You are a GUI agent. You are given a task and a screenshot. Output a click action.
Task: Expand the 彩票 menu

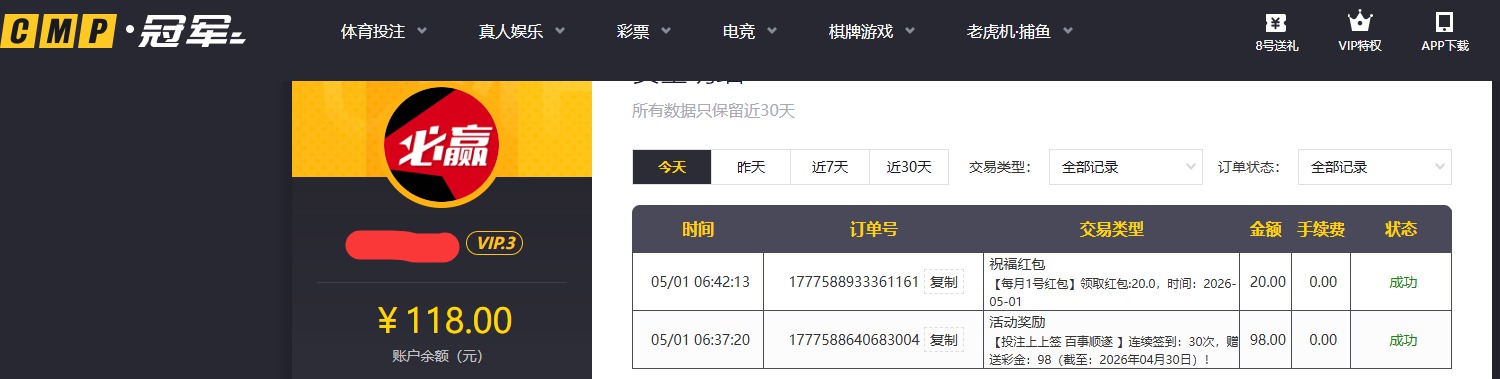tap(644, 31)
